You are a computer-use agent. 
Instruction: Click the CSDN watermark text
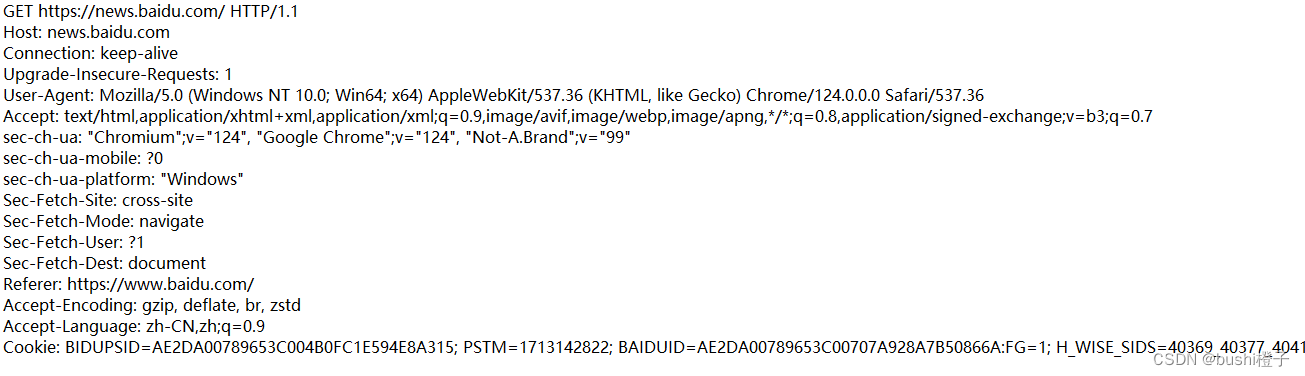(1221, 359)
